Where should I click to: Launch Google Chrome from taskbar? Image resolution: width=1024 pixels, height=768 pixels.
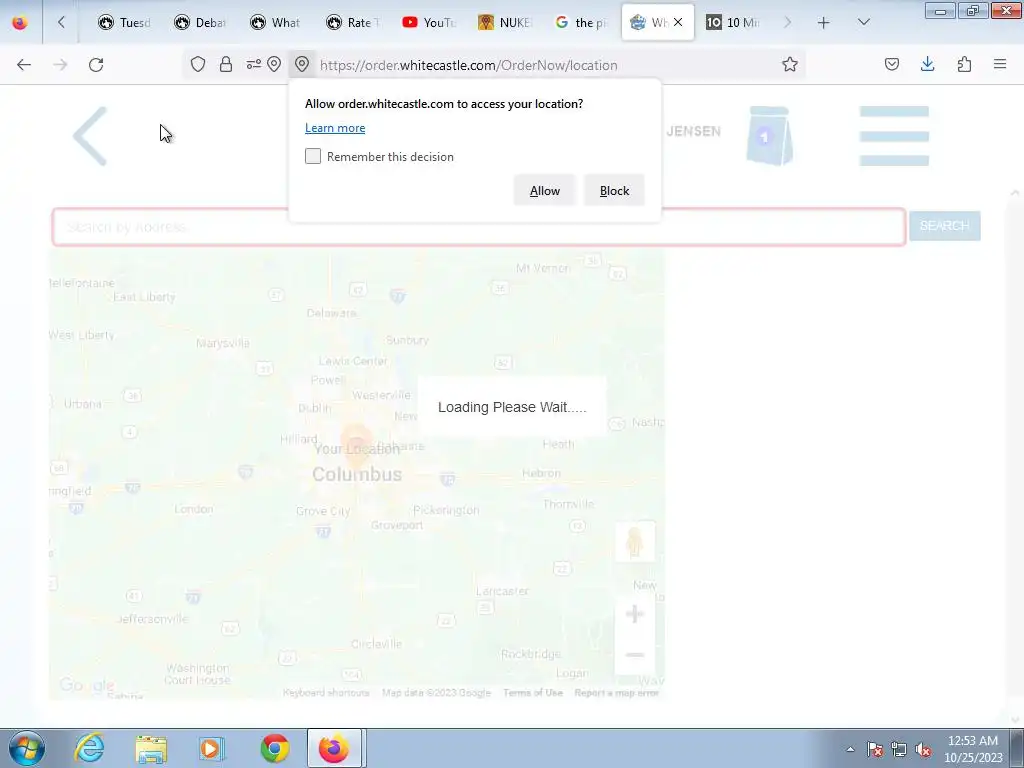275,748
